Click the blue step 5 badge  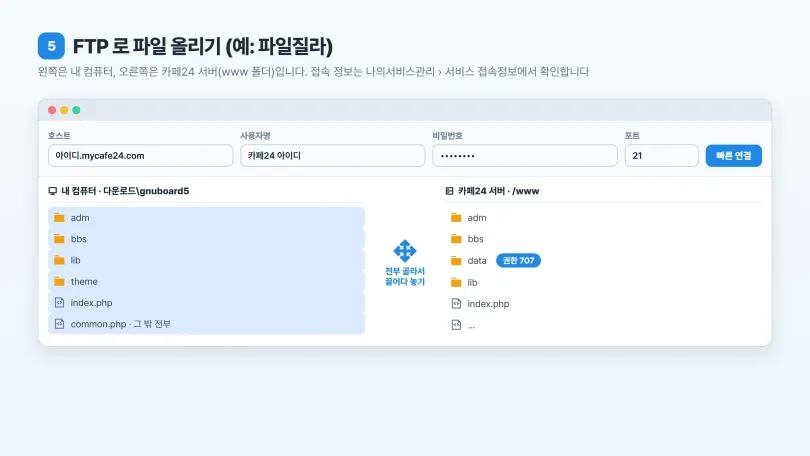pos(51,46)
